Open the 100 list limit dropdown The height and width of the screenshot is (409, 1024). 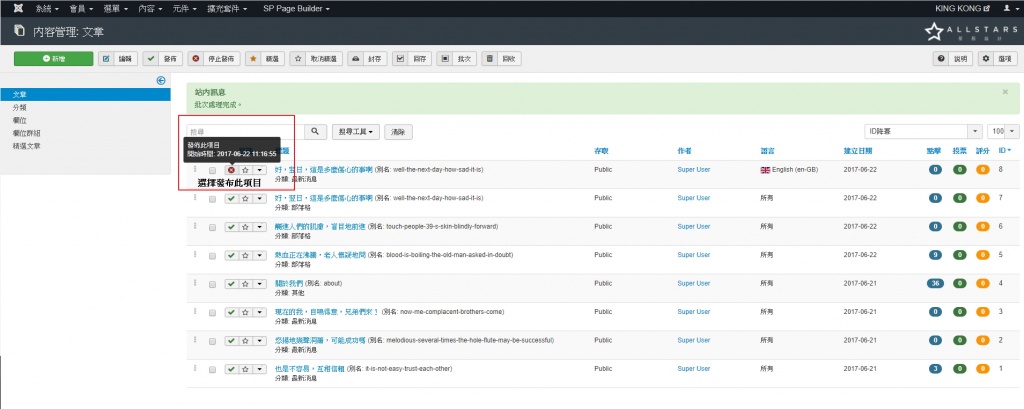pos(1003,131)
